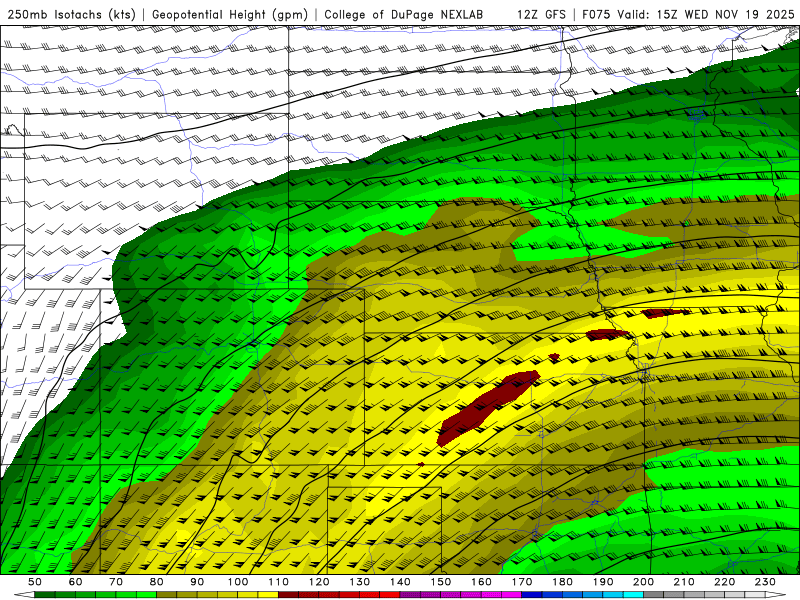
Task: Click the '250mb Isotachs (kts)' title text
Action: [72, 14]
